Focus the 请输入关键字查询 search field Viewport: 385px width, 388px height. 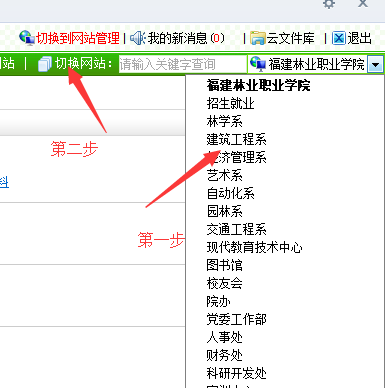(x=182, y=64)
